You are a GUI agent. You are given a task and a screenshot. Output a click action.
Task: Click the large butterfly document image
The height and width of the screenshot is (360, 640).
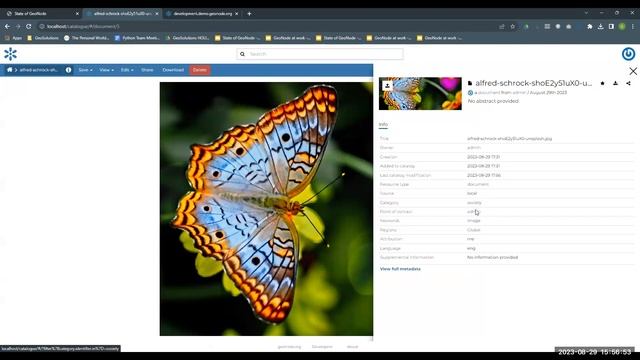pyautogui.click(x=266, y=209)
